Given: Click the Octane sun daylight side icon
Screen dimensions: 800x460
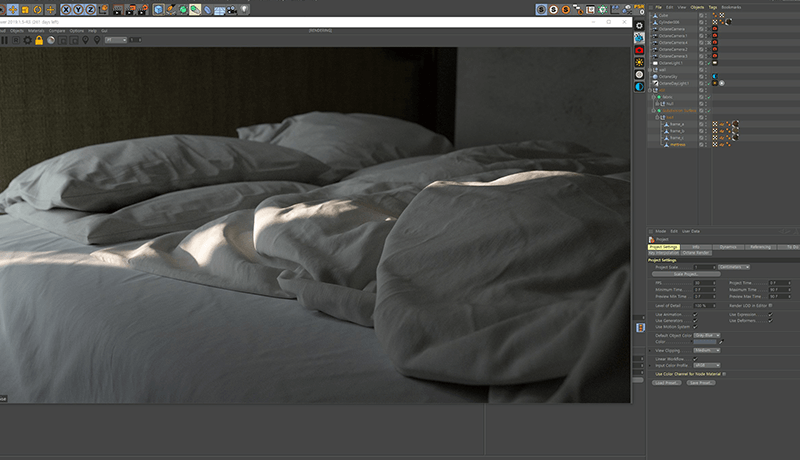Looking at the screenshot, I should click(639, 62).
